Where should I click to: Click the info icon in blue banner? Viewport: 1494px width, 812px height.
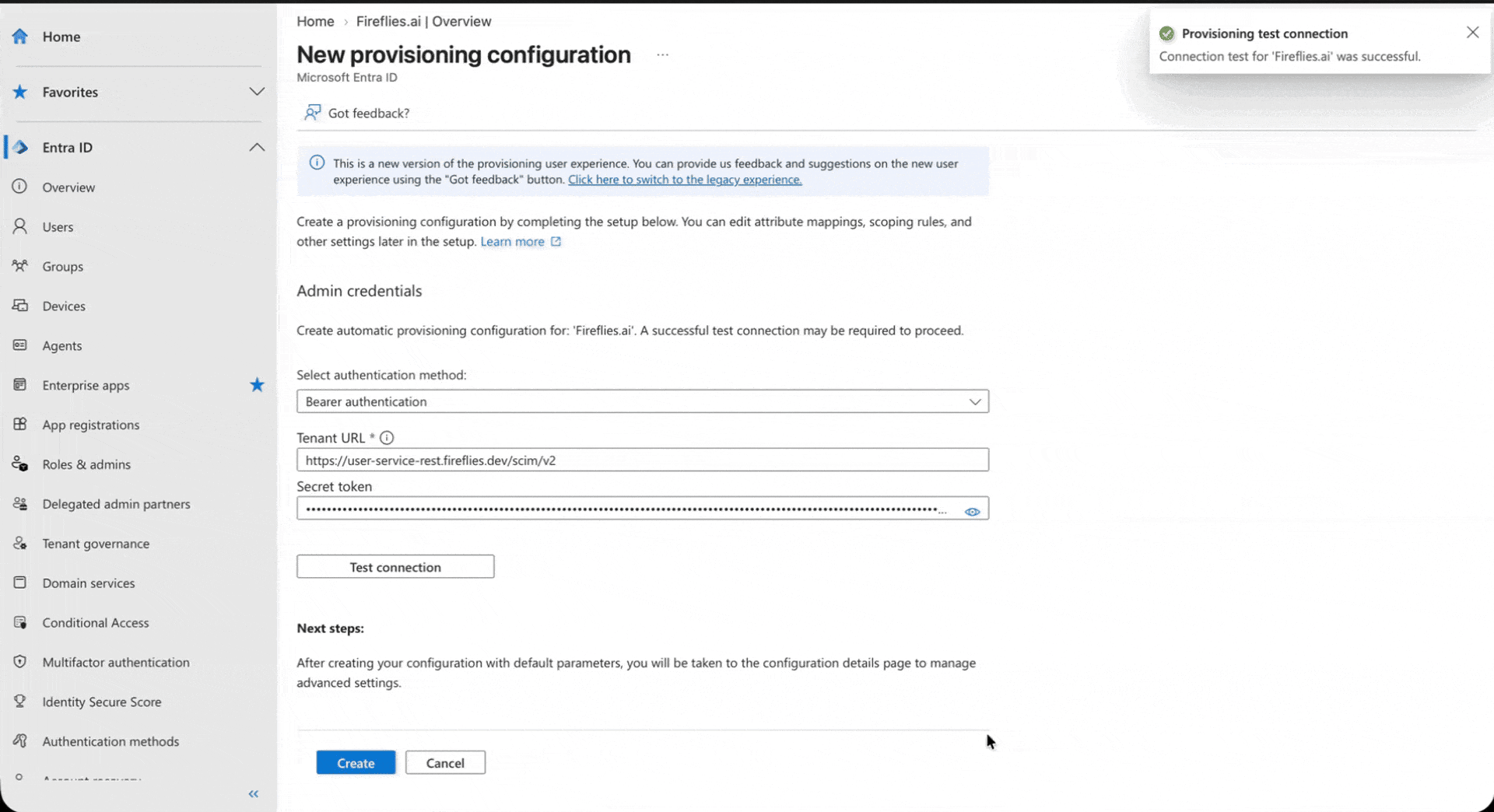tap(317, 163)
